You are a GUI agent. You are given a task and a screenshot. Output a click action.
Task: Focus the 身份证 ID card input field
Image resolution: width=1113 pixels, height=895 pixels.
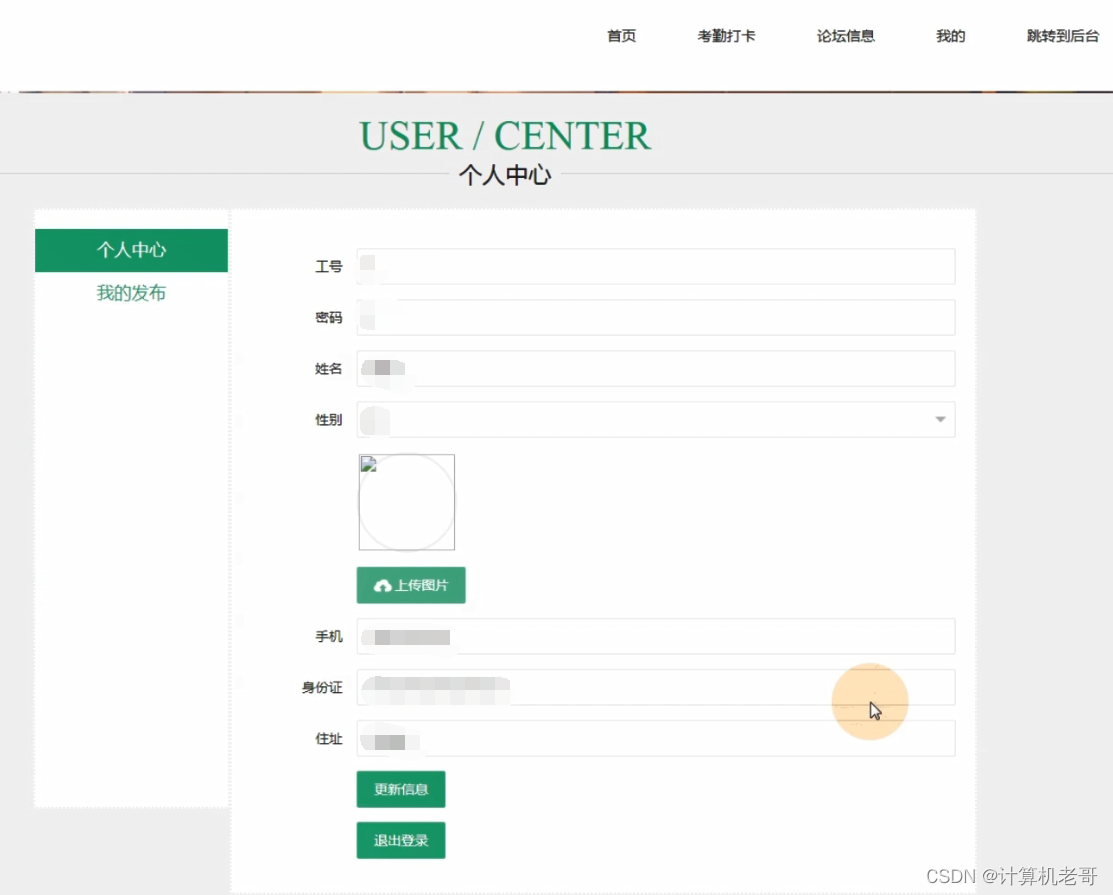click(x=656, y=687)
